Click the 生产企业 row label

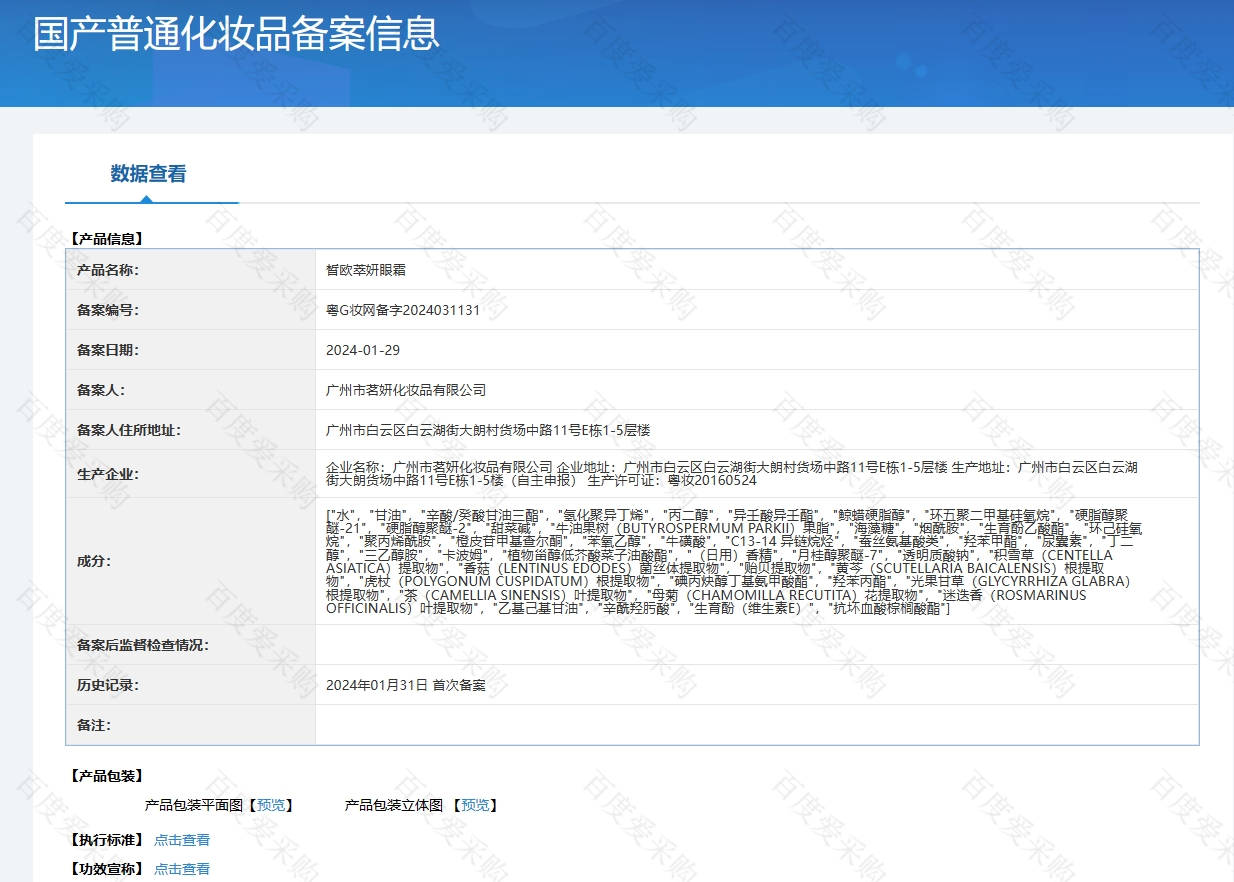[108, 474]
